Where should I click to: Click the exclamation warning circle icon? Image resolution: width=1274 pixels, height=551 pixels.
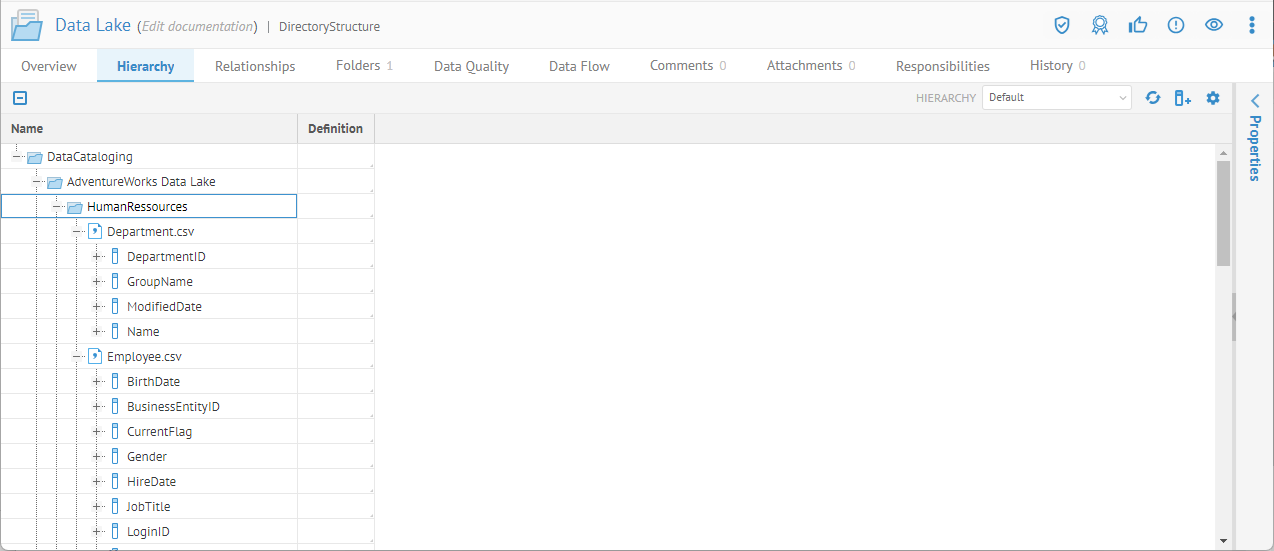click(x=1176, y=25)
